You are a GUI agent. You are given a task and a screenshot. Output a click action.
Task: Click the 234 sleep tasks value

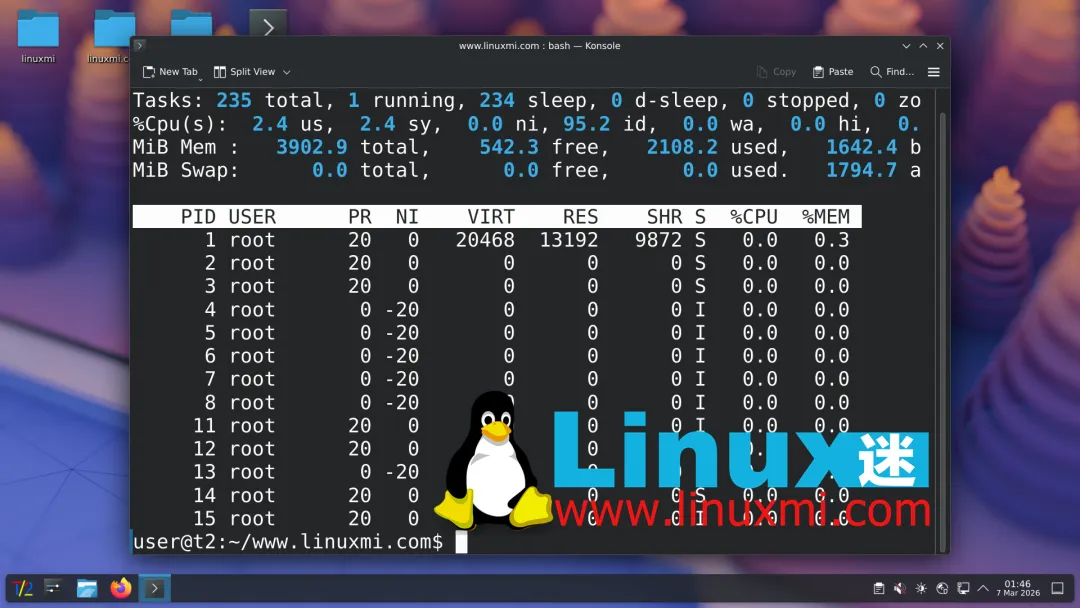coord(497,101)
